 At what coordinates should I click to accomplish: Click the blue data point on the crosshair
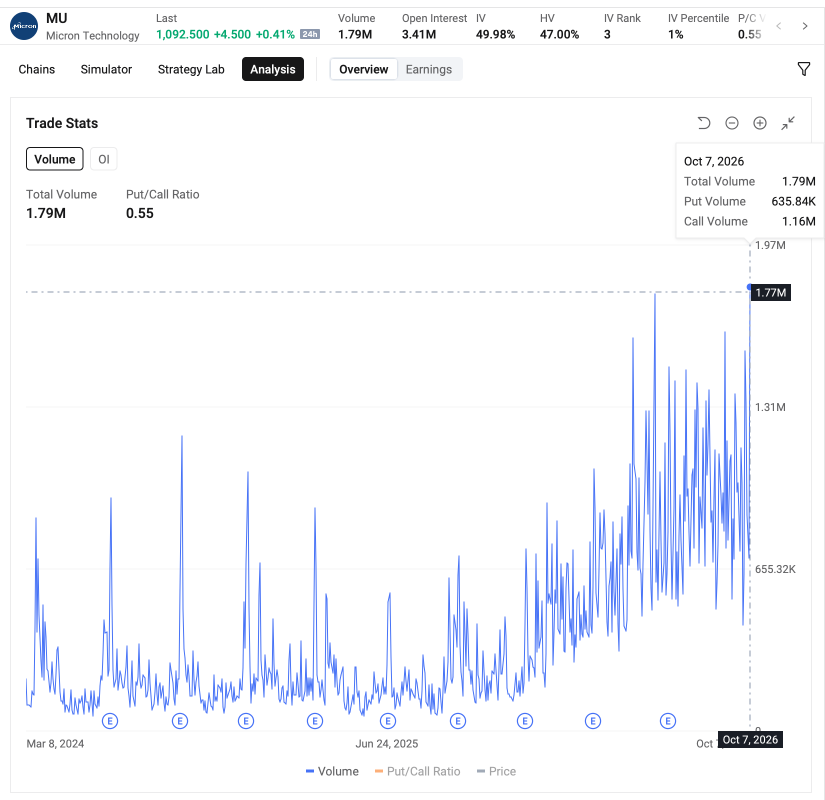tap(749, 287)
